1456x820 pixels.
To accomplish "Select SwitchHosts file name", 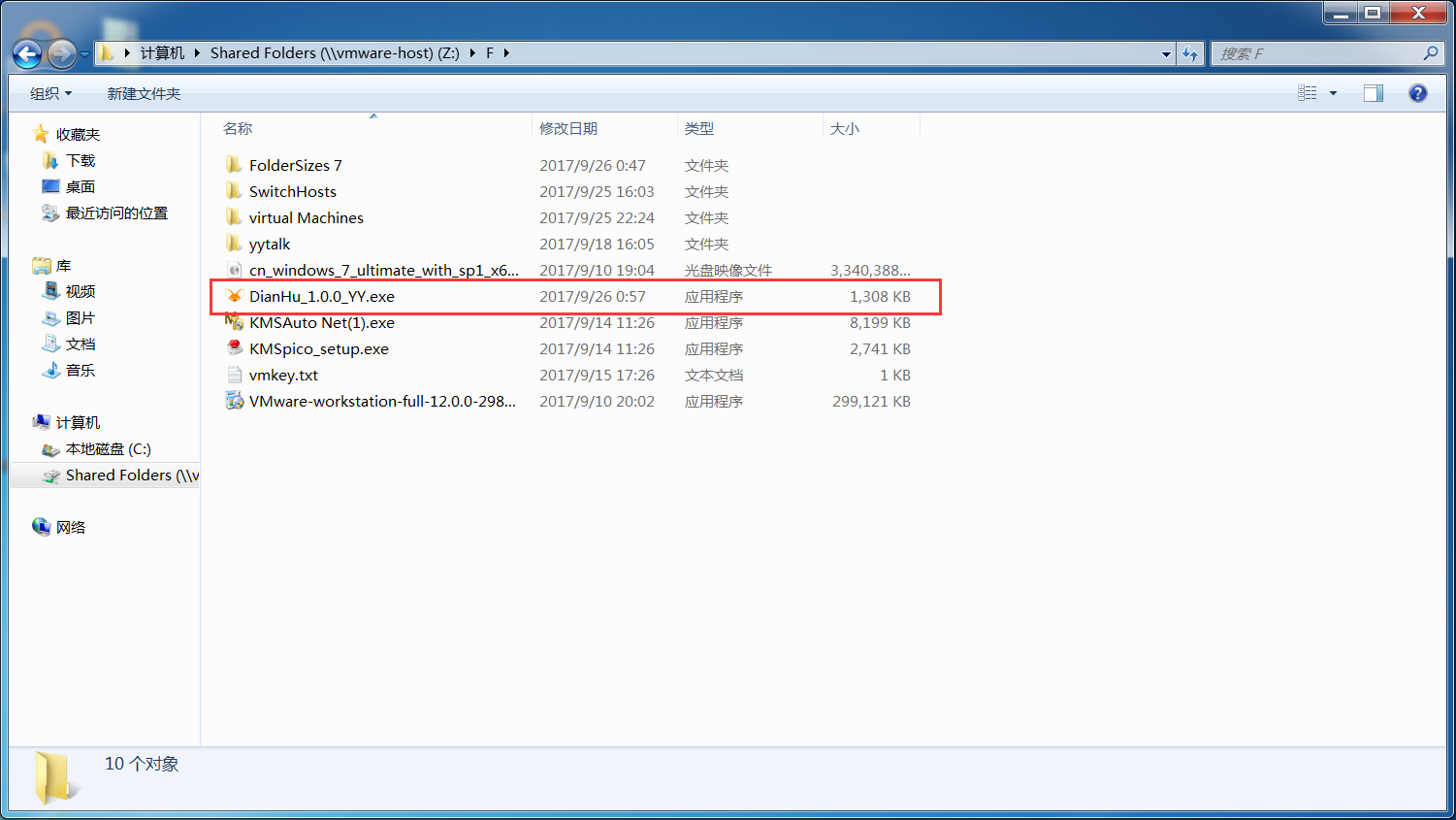I will (x=293, y=191).
